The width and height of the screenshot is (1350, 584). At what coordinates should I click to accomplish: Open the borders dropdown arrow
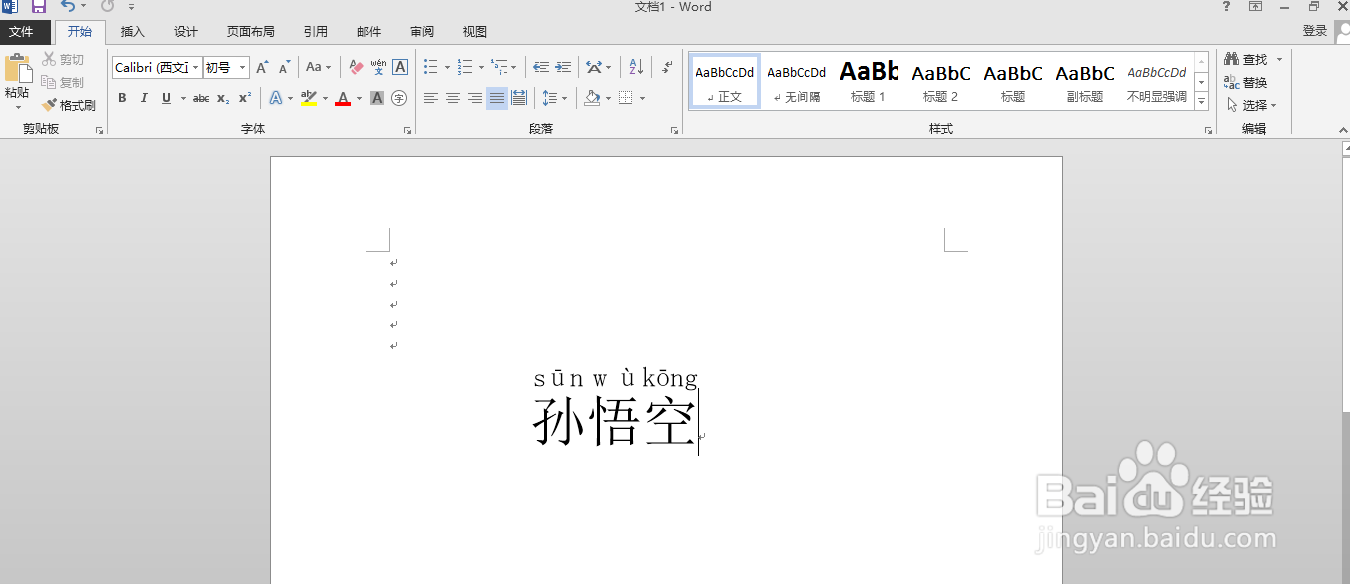pyautogui.click(x=642, y=98)
